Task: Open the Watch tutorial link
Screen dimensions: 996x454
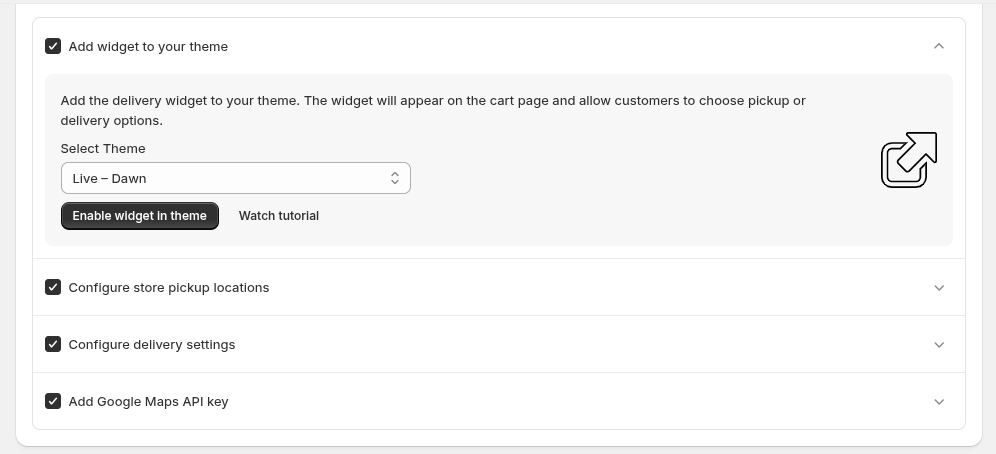Action: coord(279,216)
